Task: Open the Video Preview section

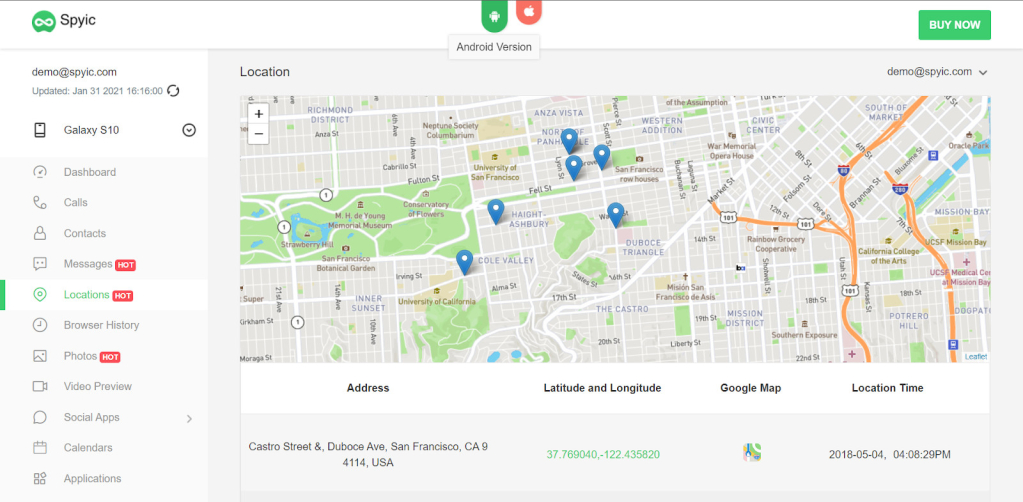Action: click(98, 386)
